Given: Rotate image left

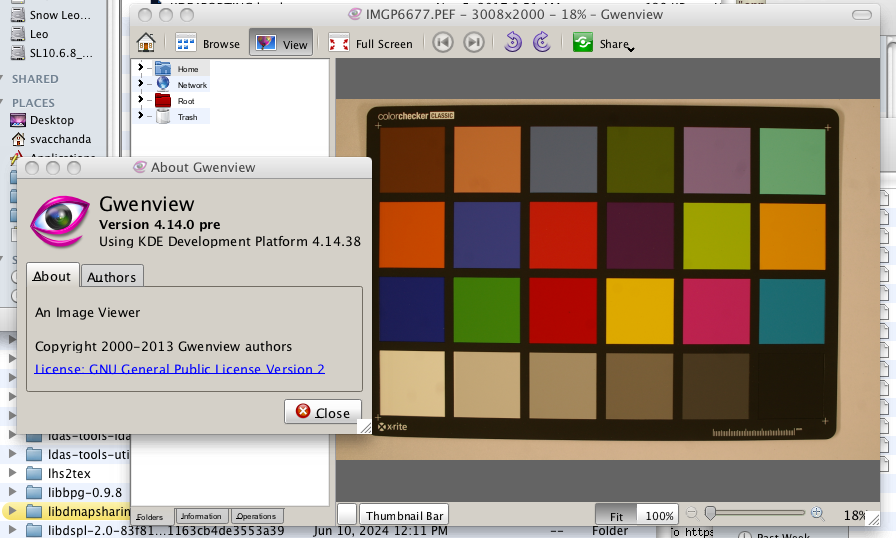Looking at the screenshot, I should click(513, 42).
